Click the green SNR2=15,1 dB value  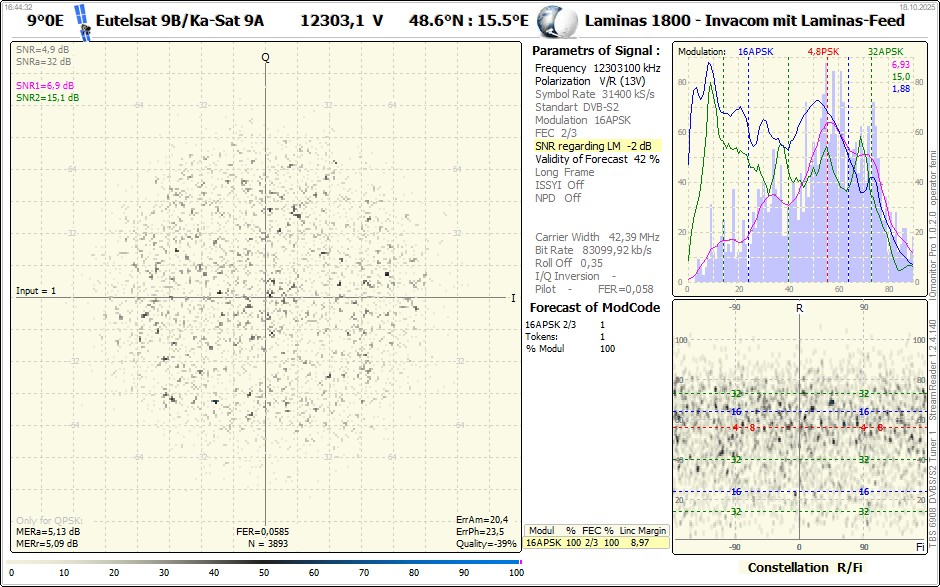(47, 98)
